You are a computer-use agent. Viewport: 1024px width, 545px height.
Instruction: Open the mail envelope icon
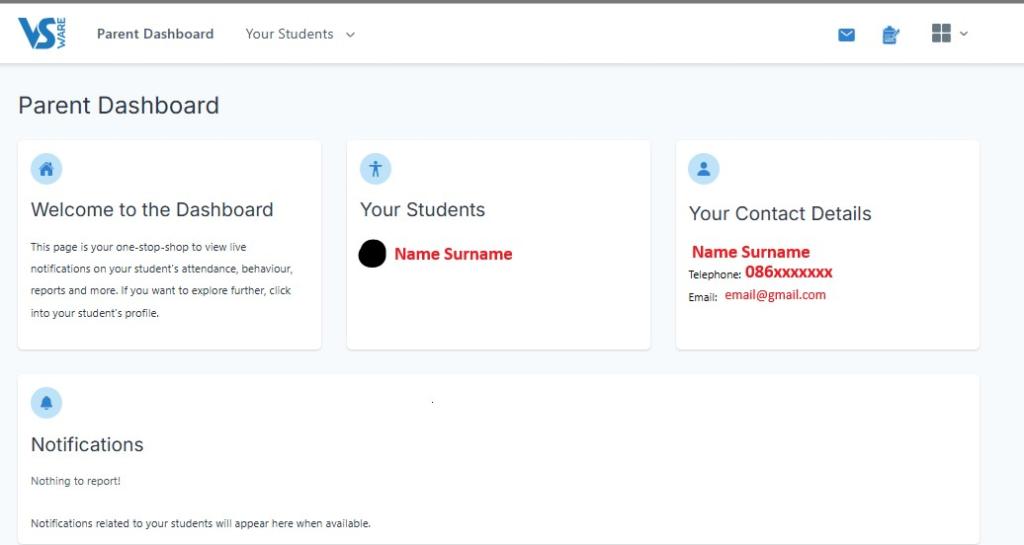pyautogui.click(x=846, y=35)
